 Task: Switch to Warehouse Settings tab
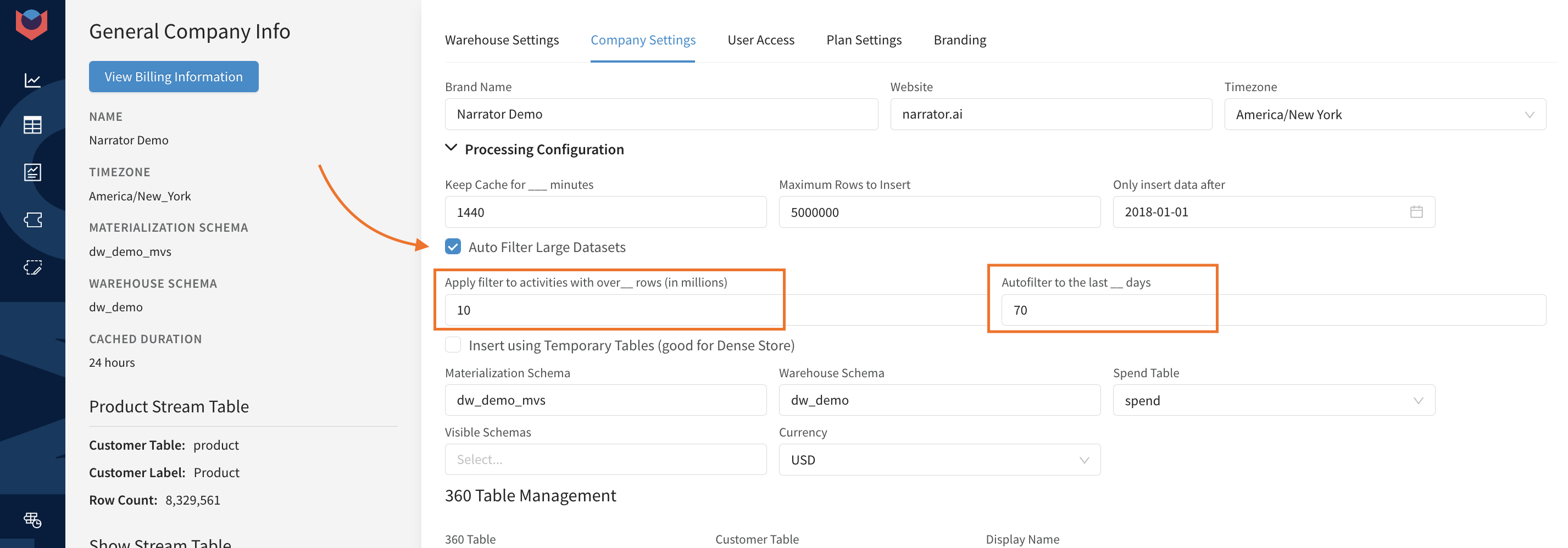502,40
